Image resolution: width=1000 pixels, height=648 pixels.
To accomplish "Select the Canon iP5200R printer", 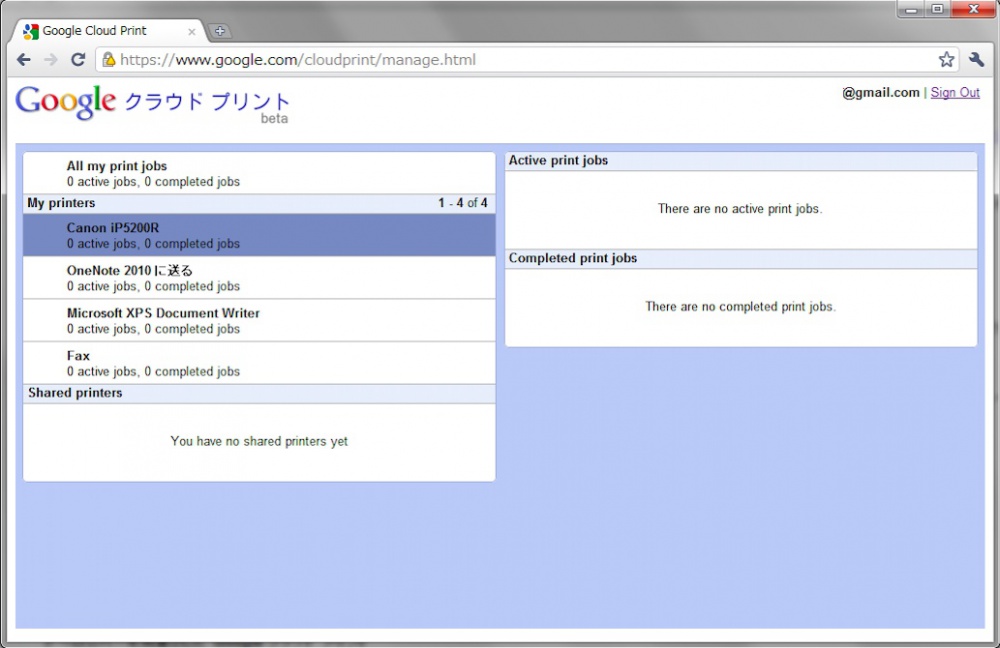I will [259, 235].
